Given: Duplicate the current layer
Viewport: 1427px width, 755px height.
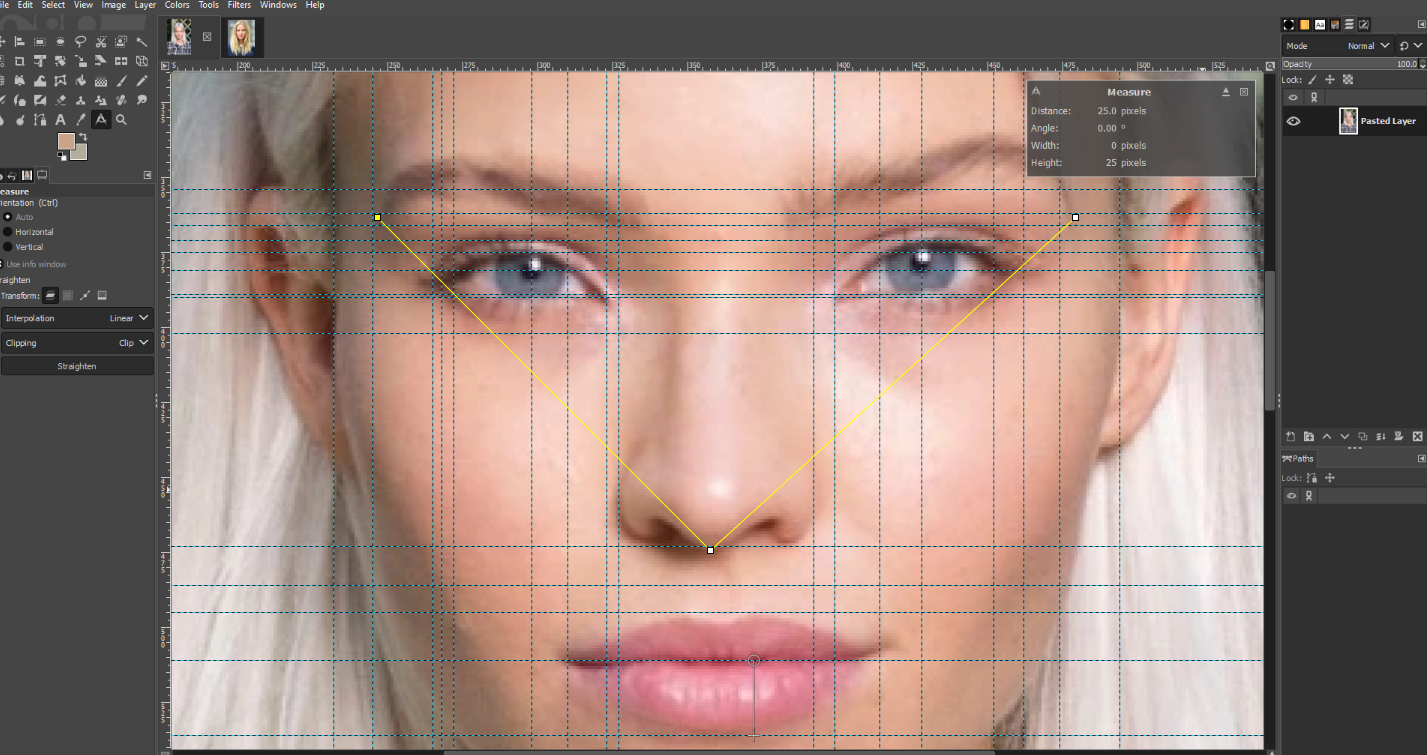Looking at the screenshot, I should [x=1363, y=437].
